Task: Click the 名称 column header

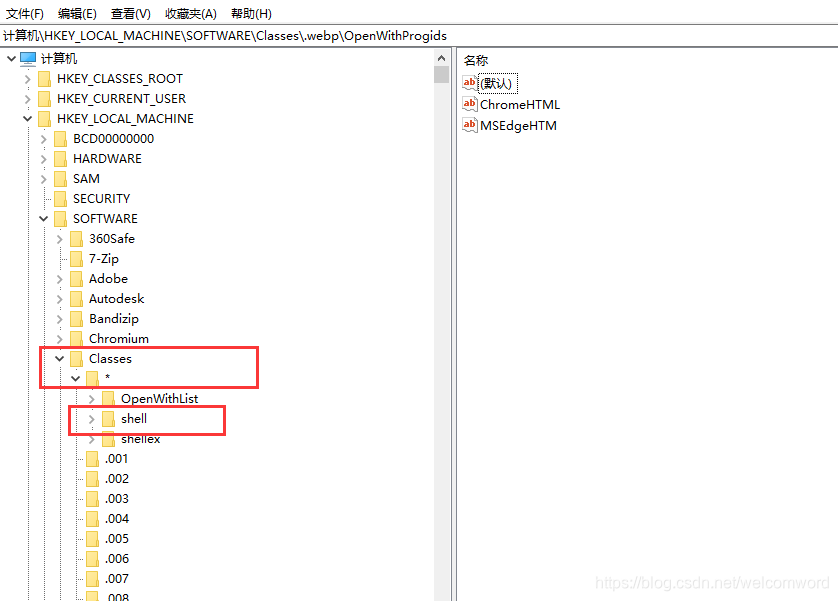Action: (x=476, y=60)
